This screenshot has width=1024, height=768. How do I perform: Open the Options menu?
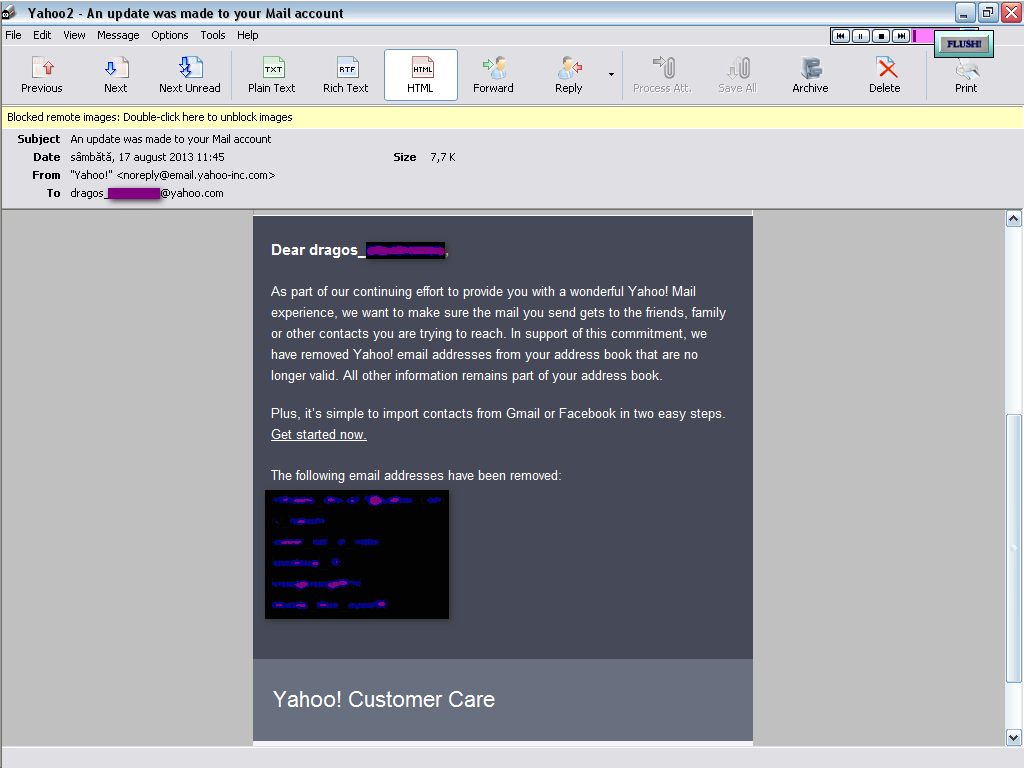170,35
